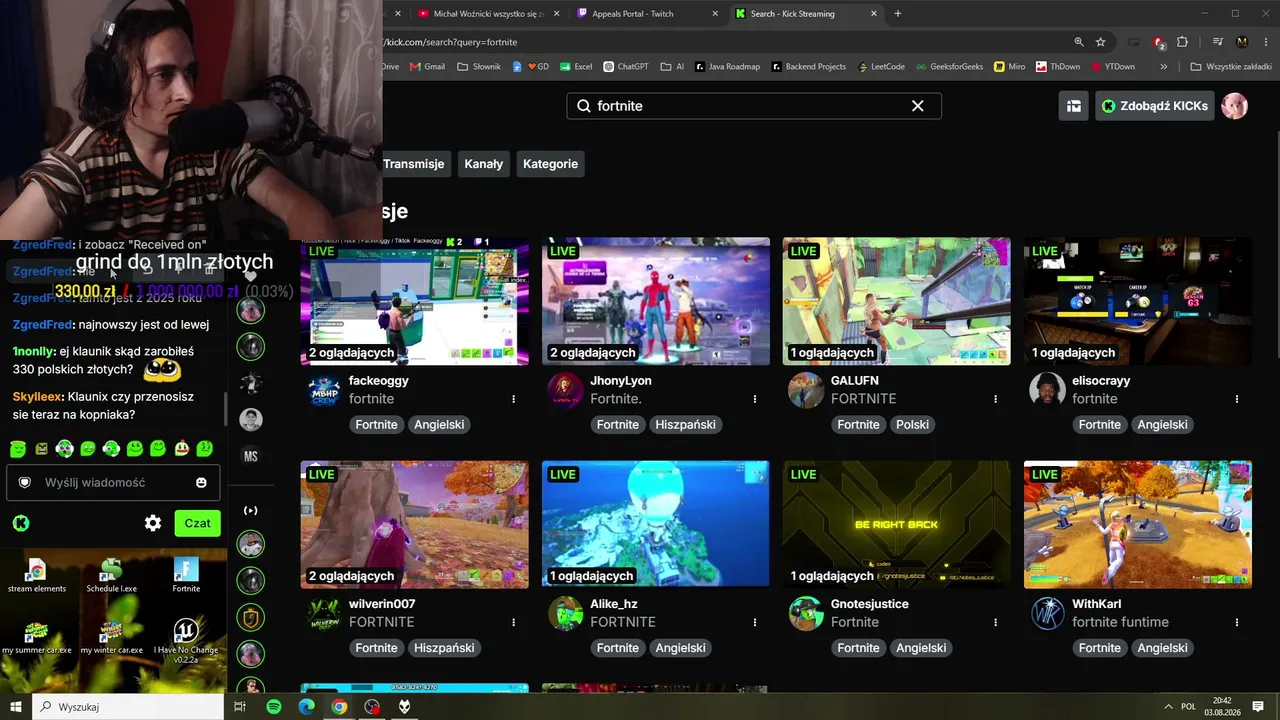Click the Polski tag under GALUFN
Viewport: 1280px width, 720px height.
tap(913, 425)
